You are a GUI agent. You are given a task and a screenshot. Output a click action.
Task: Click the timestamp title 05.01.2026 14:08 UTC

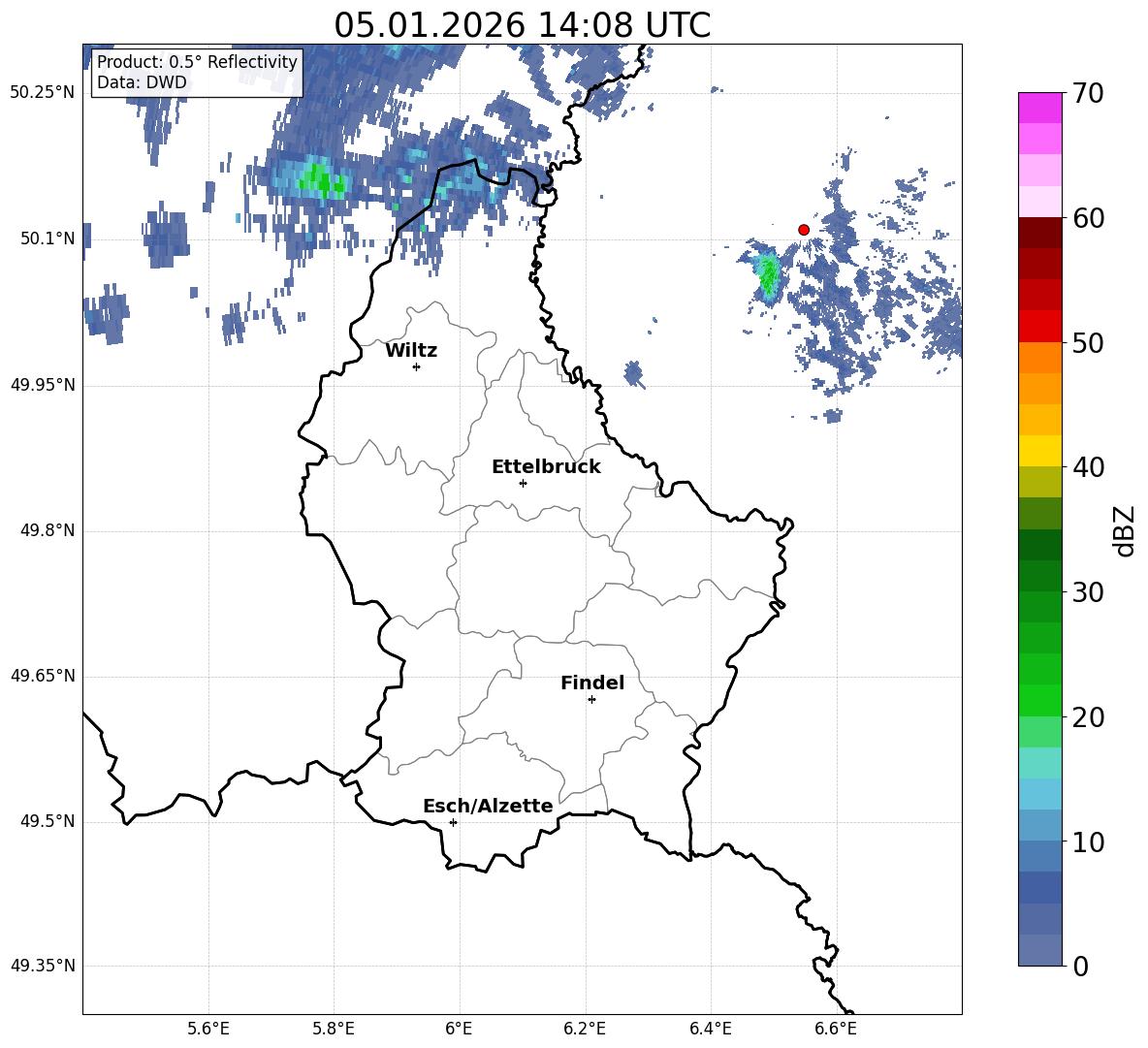tap(522, 24)
